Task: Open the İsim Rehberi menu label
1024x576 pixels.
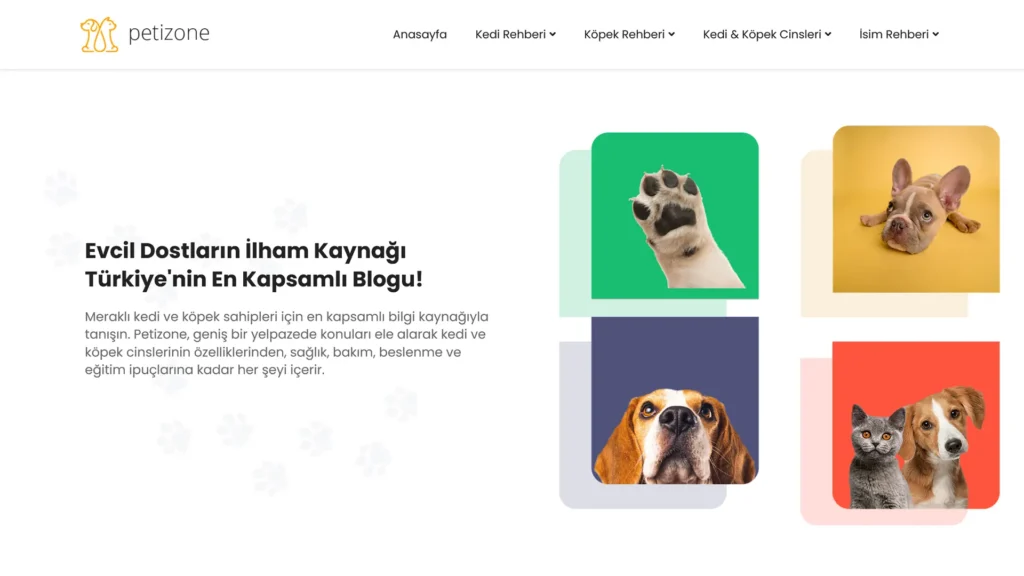Action: (894, 34)
